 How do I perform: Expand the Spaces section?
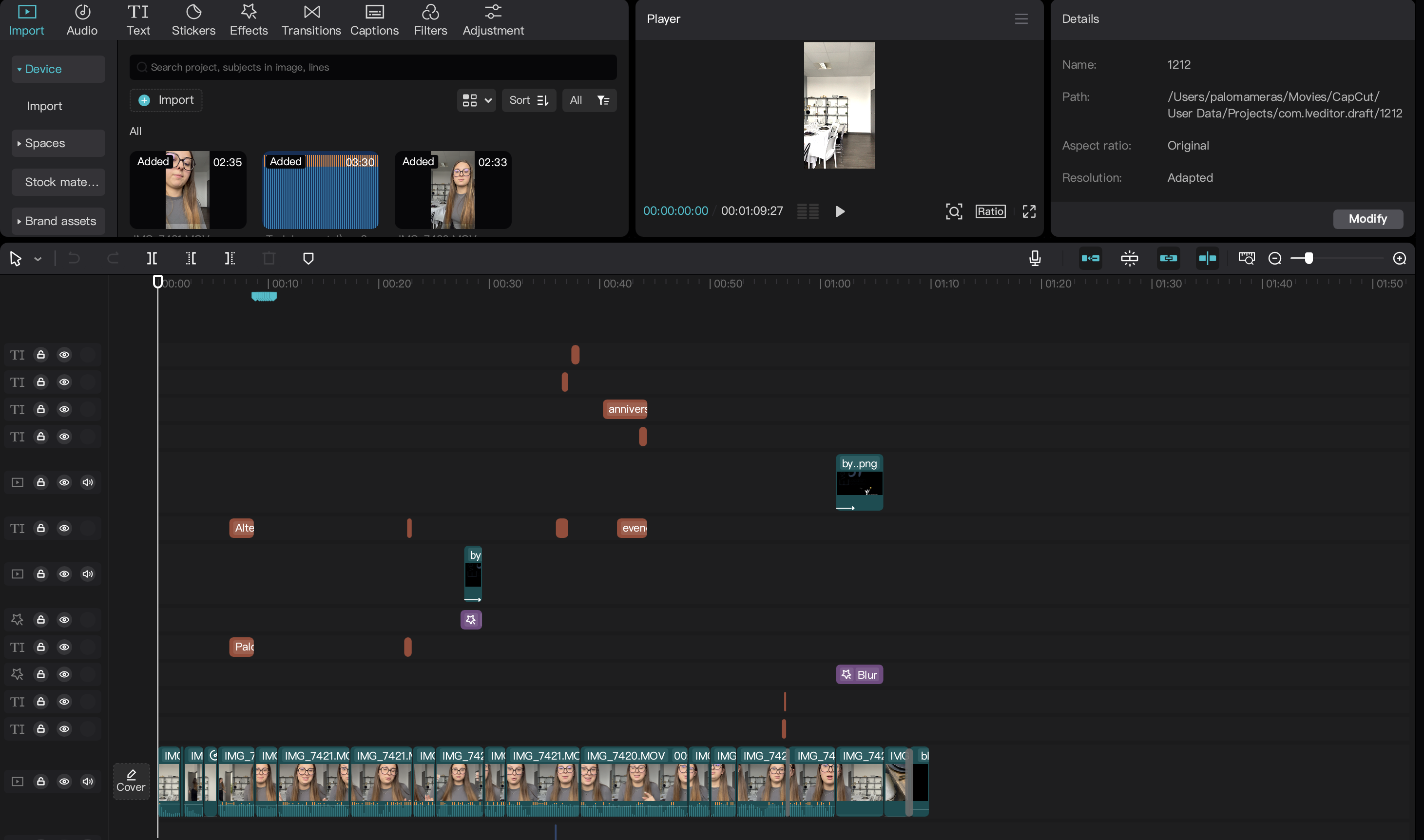[x=45, y=143]
